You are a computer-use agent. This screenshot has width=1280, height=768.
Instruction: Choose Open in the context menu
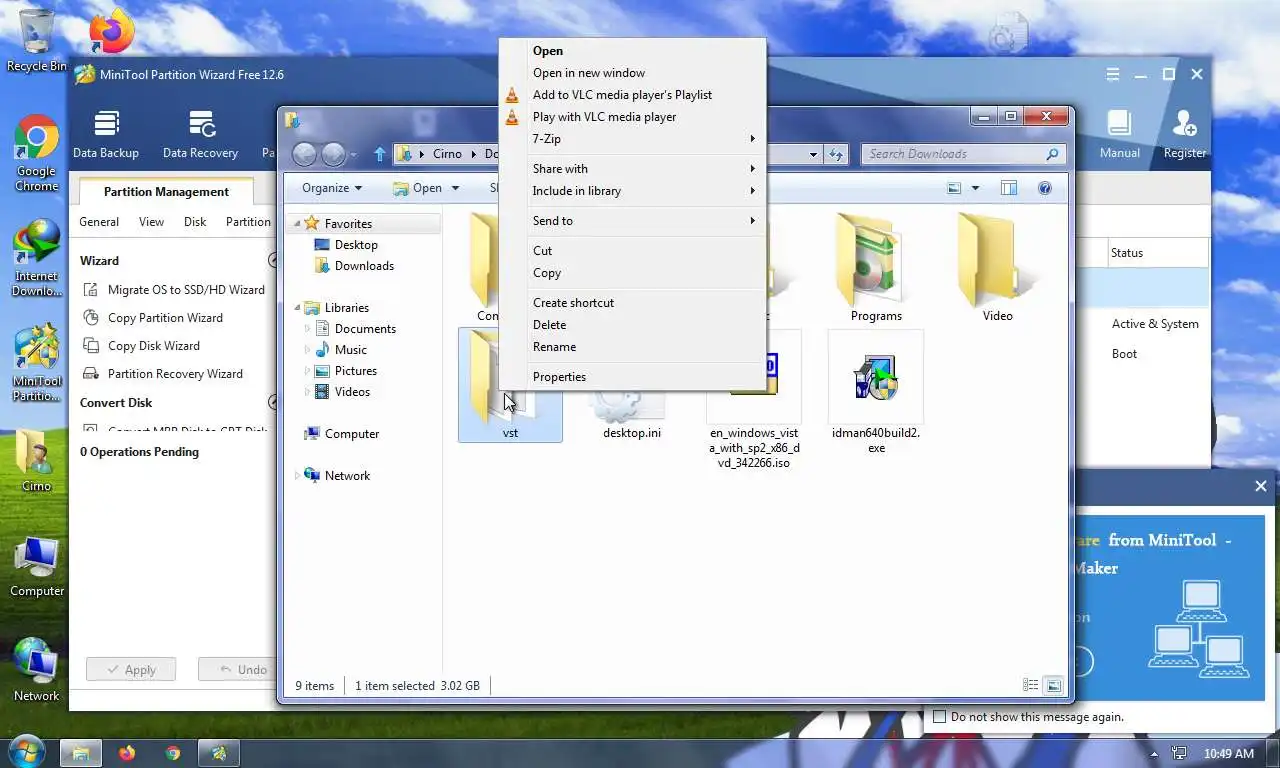[632, 51]
